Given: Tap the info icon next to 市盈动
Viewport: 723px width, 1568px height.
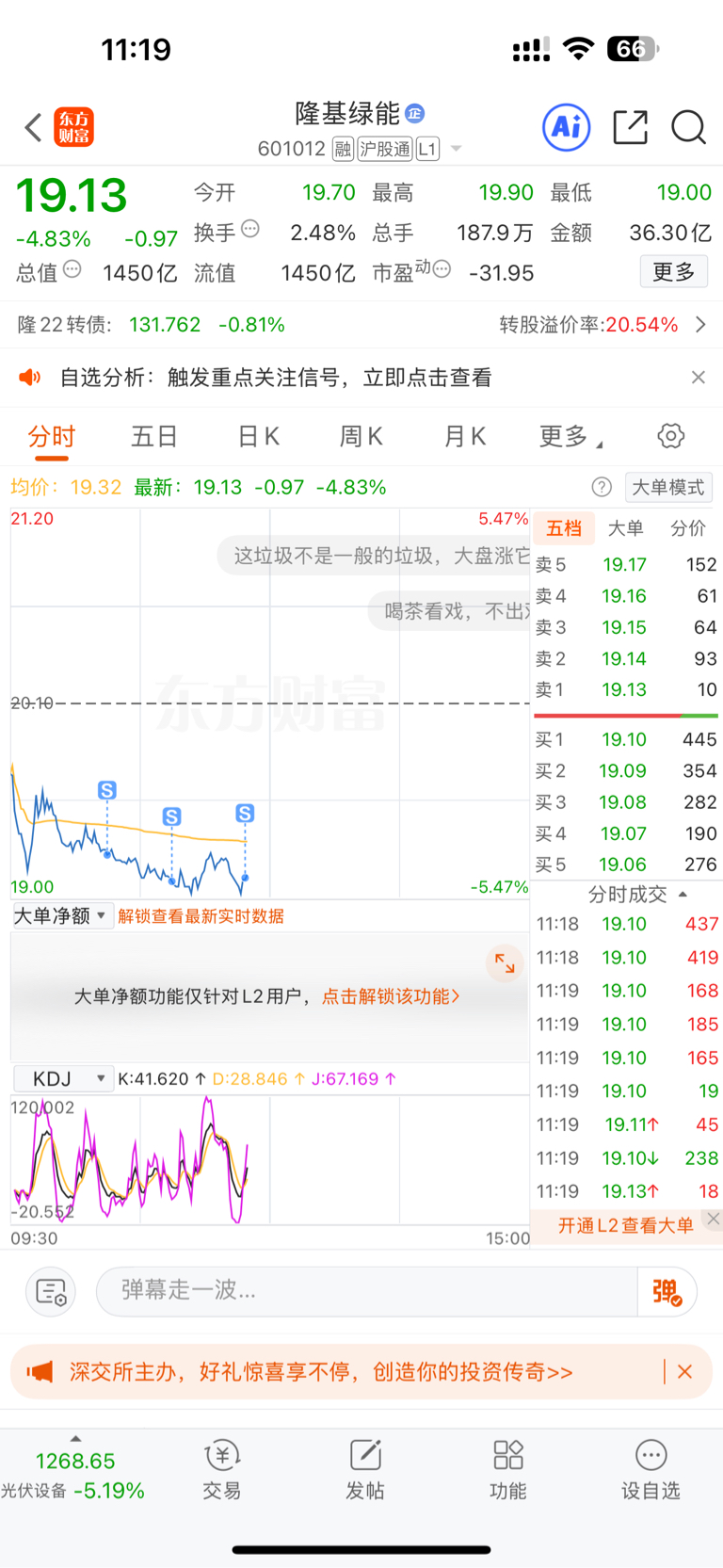Looking at the screenshot, I should [x=442, y=269].
